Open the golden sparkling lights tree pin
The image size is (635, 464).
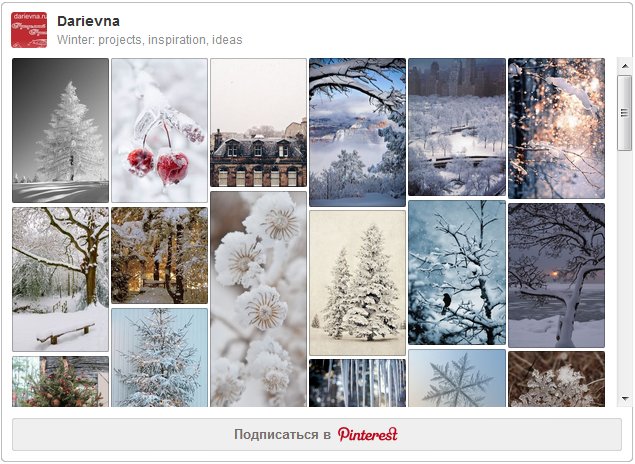556,128
